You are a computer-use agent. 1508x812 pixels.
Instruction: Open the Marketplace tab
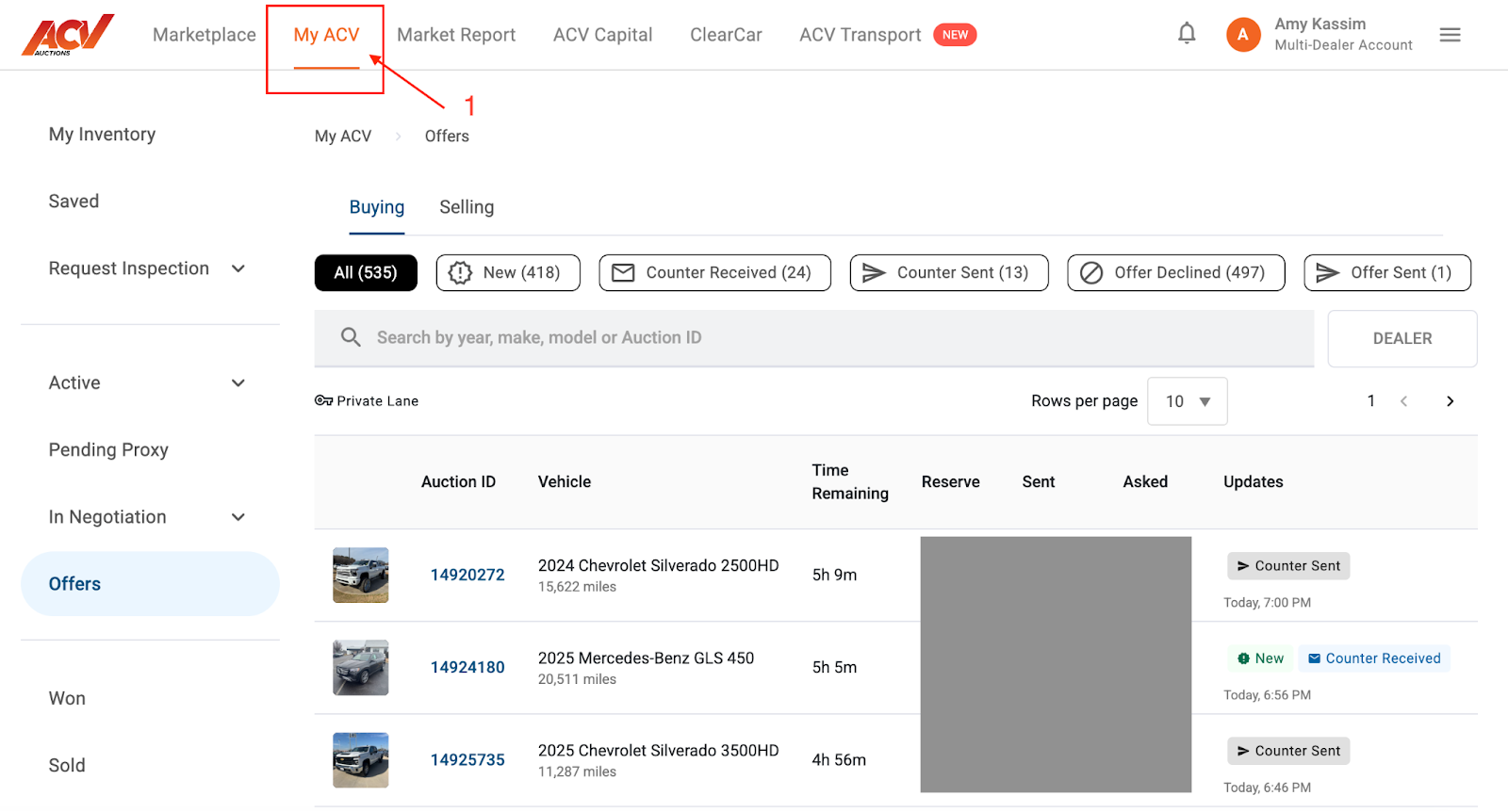point(205,35)
